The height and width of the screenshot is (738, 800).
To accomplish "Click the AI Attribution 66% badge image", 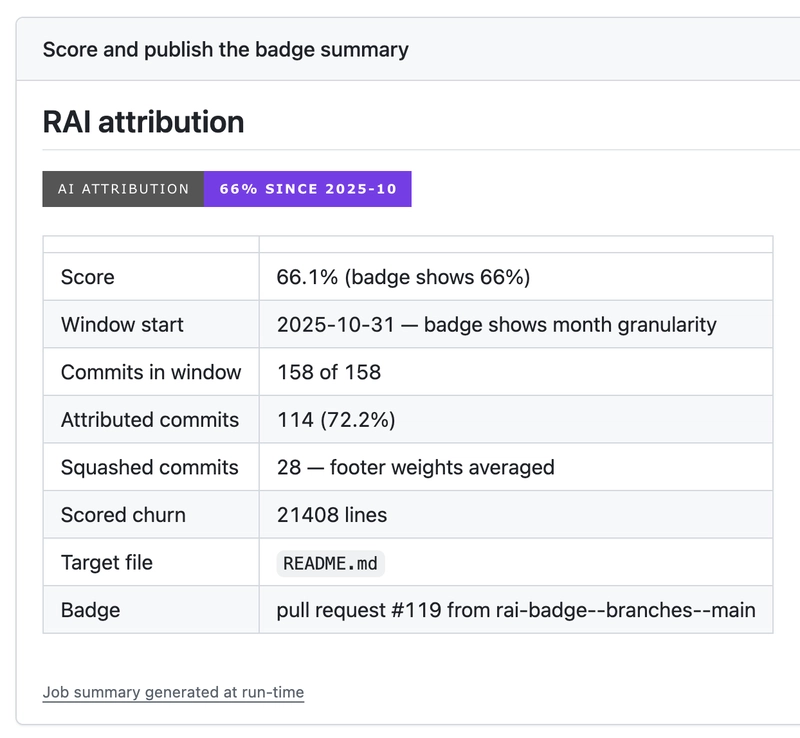I will [227, 189].
